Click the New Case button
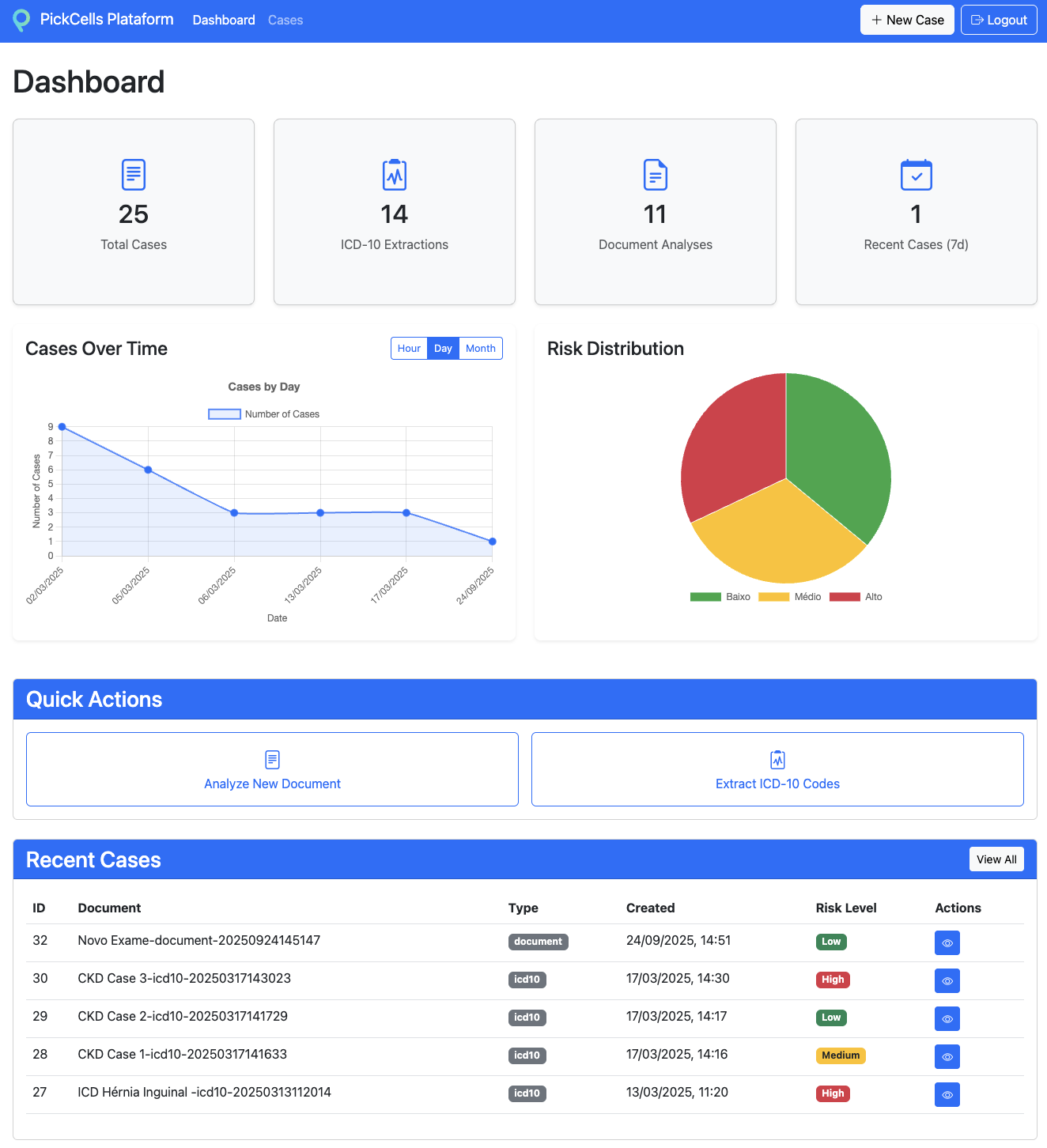 [907, 21]
